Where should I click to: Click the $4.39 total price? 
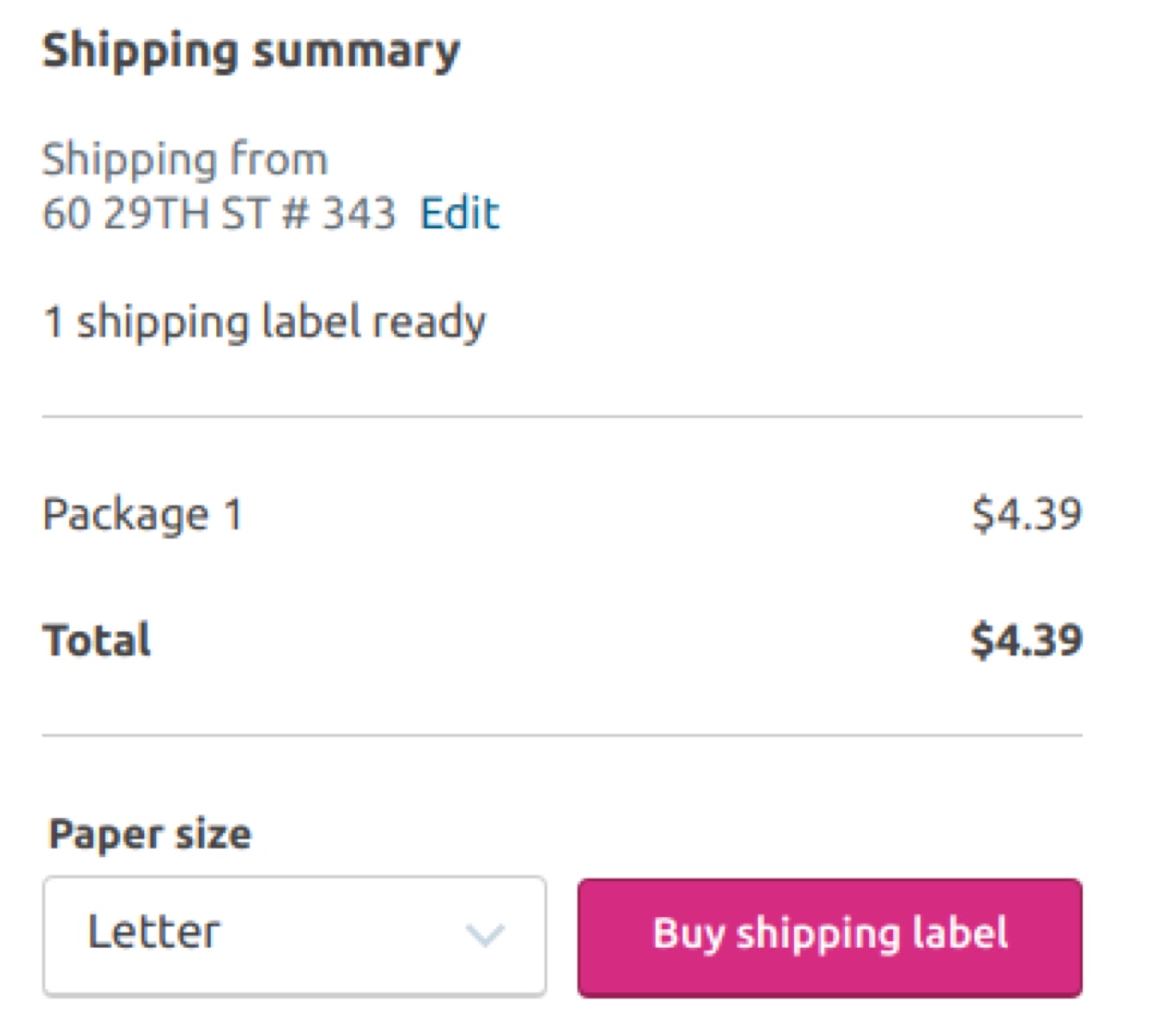pos(1027,639)
